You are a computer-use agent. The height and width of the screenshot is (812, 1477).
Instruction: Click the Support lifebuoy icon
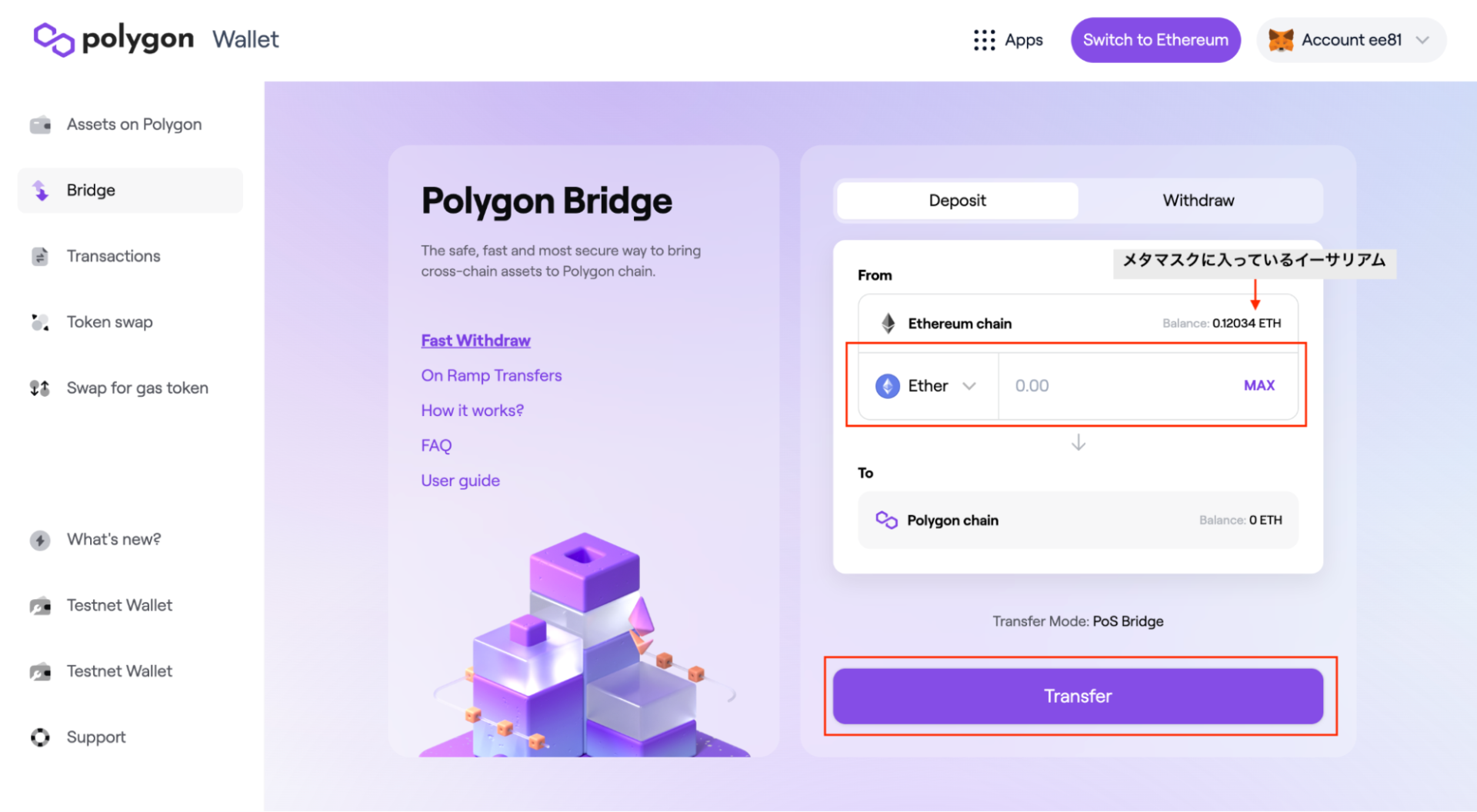click(x=40, y=737)
